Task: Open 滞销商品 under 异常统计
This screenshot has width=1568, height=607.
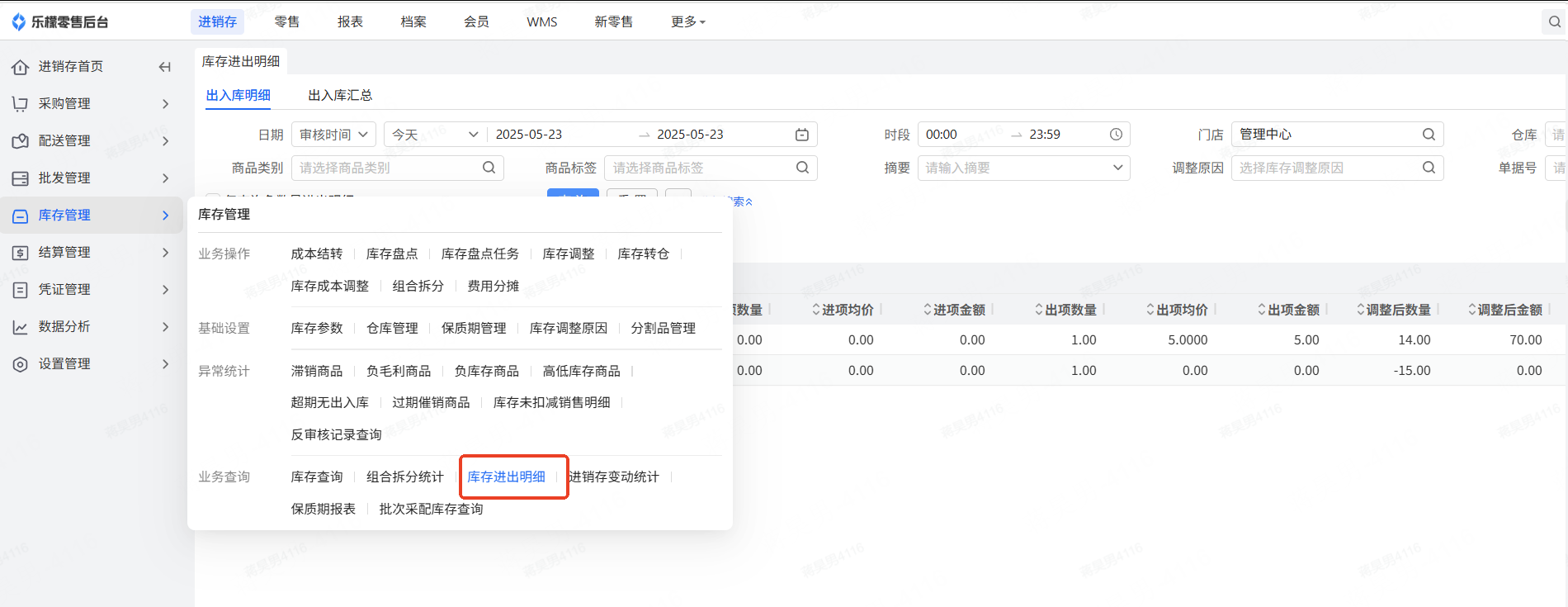Action: tap(317, 372)
